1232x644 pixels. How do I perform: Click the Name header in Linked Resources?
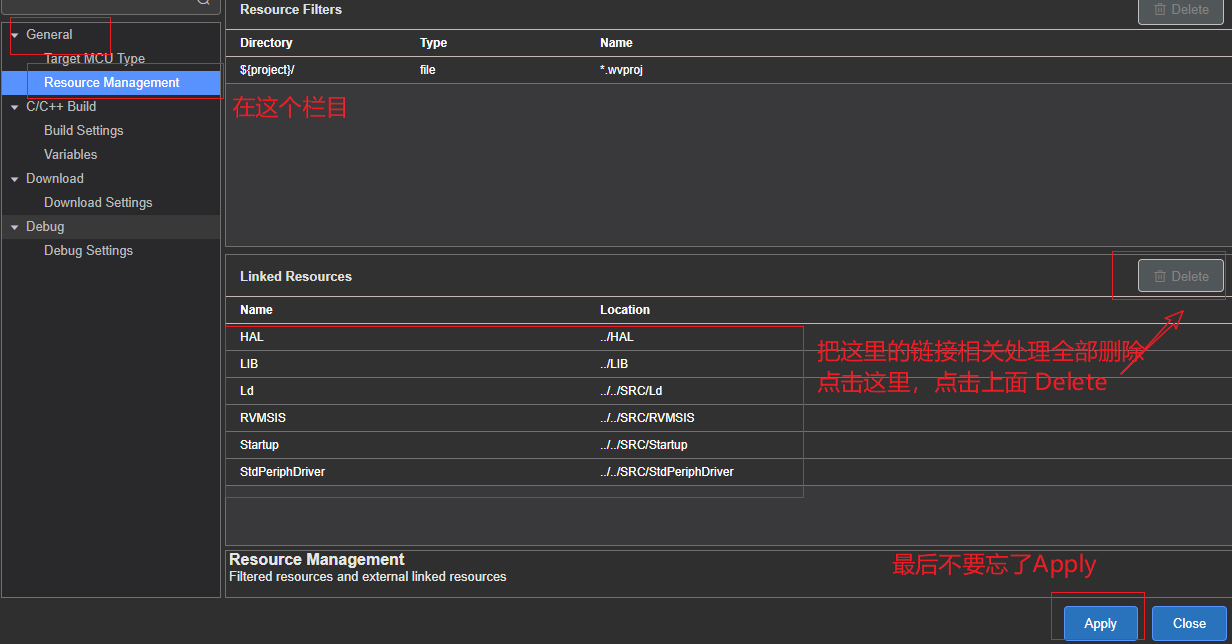[x=256, y=310]
